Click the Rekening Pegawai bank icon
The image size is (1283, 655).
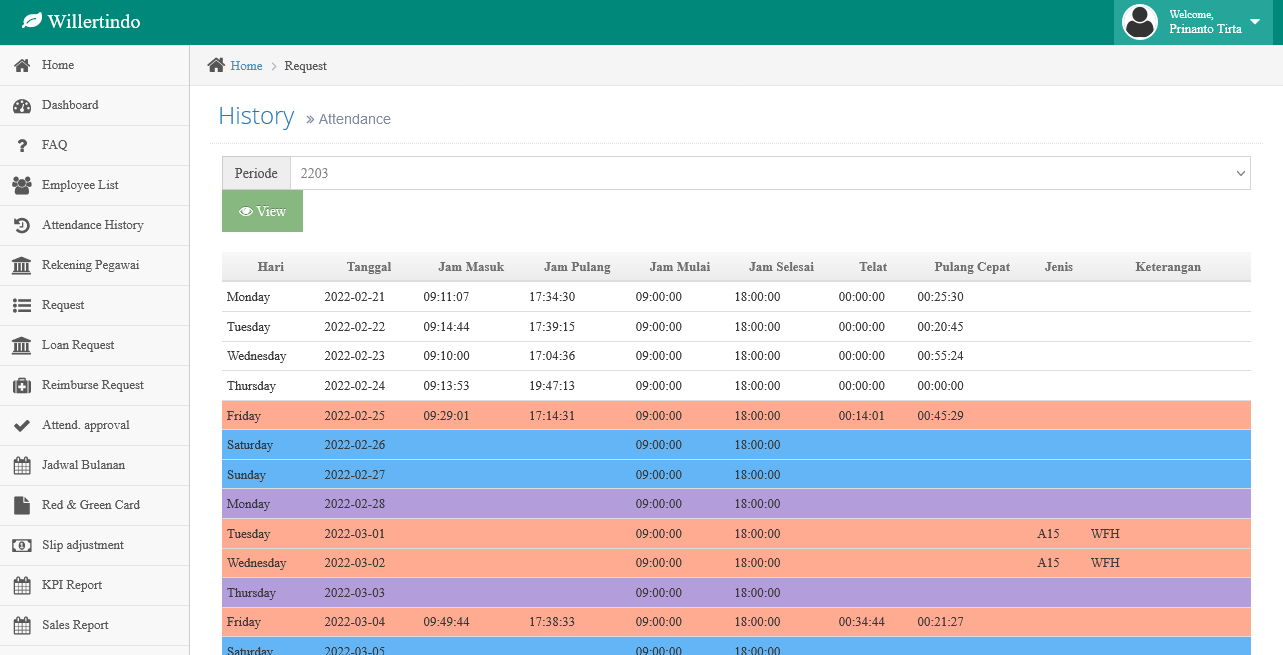click(21, 265)
